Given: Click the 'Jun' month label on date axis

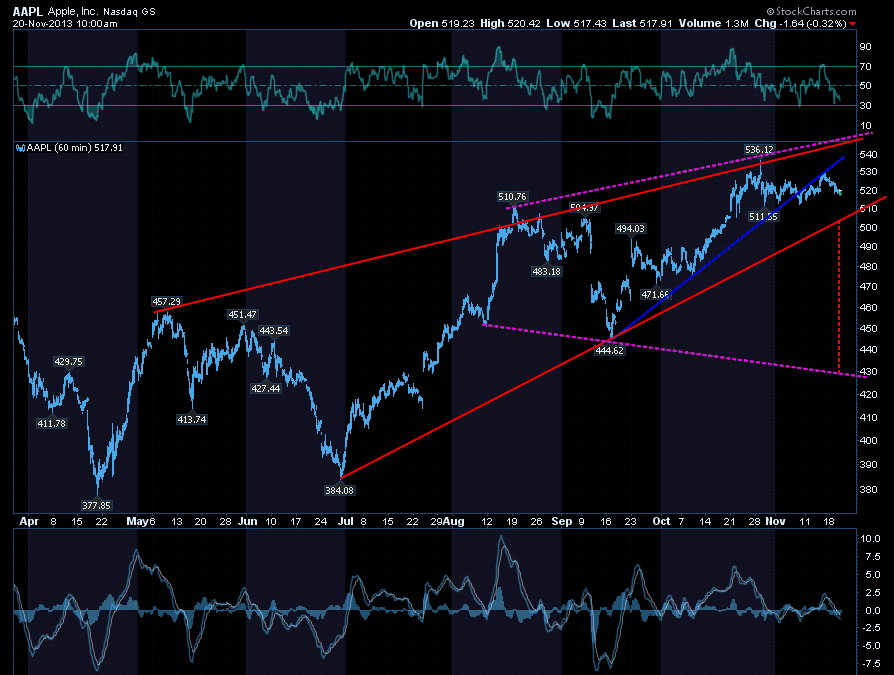Looking at the screenshot, I should (x=247, y=521).
